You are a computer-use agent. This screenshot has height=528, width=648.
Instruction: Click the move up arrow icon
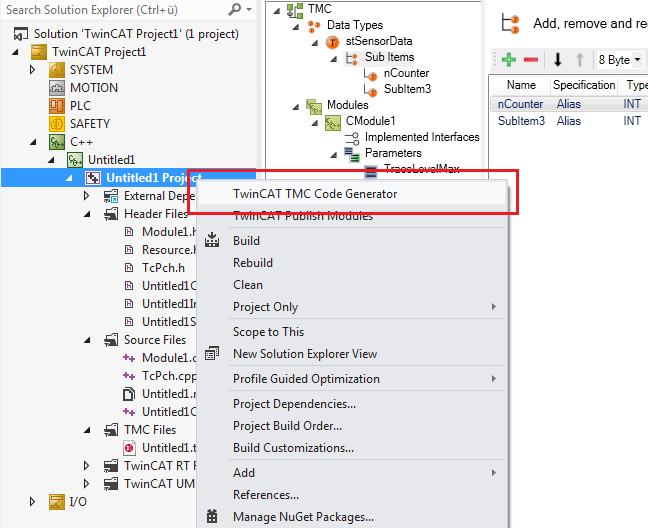pos(579,59)
